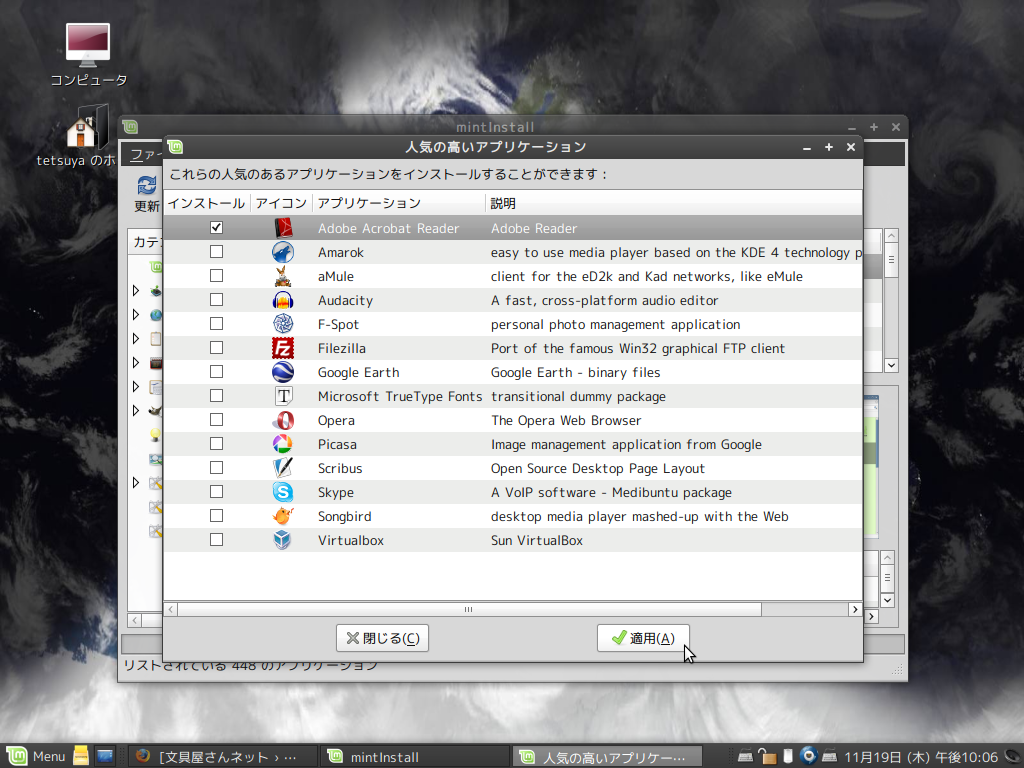This screenshot has height=768, width=1024.
Task: Click the Microsoft TrueType Fonts icon
Action: (283, 396)
